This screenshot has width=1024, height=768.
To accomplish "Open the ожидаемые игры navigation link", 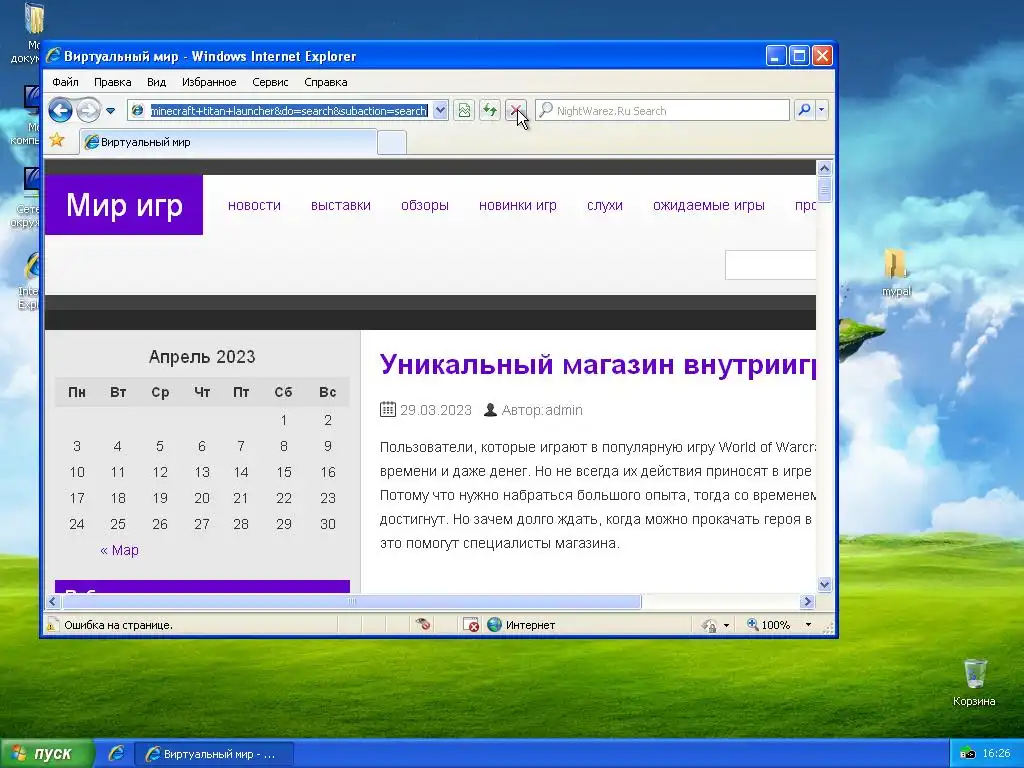I will tap(709, 205).
